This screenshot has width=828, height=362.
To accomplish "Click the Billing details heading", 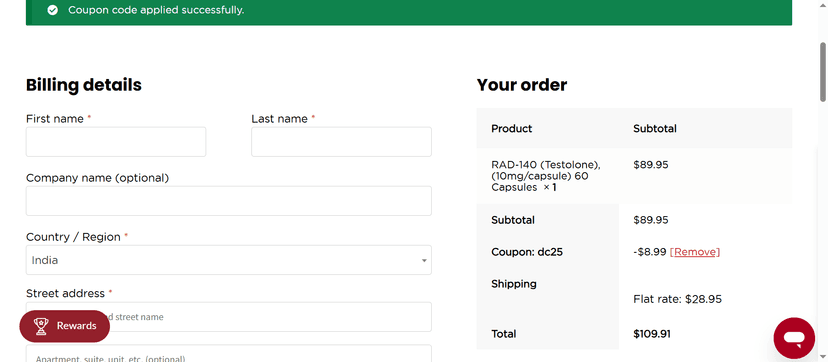I will pos(83,85).
